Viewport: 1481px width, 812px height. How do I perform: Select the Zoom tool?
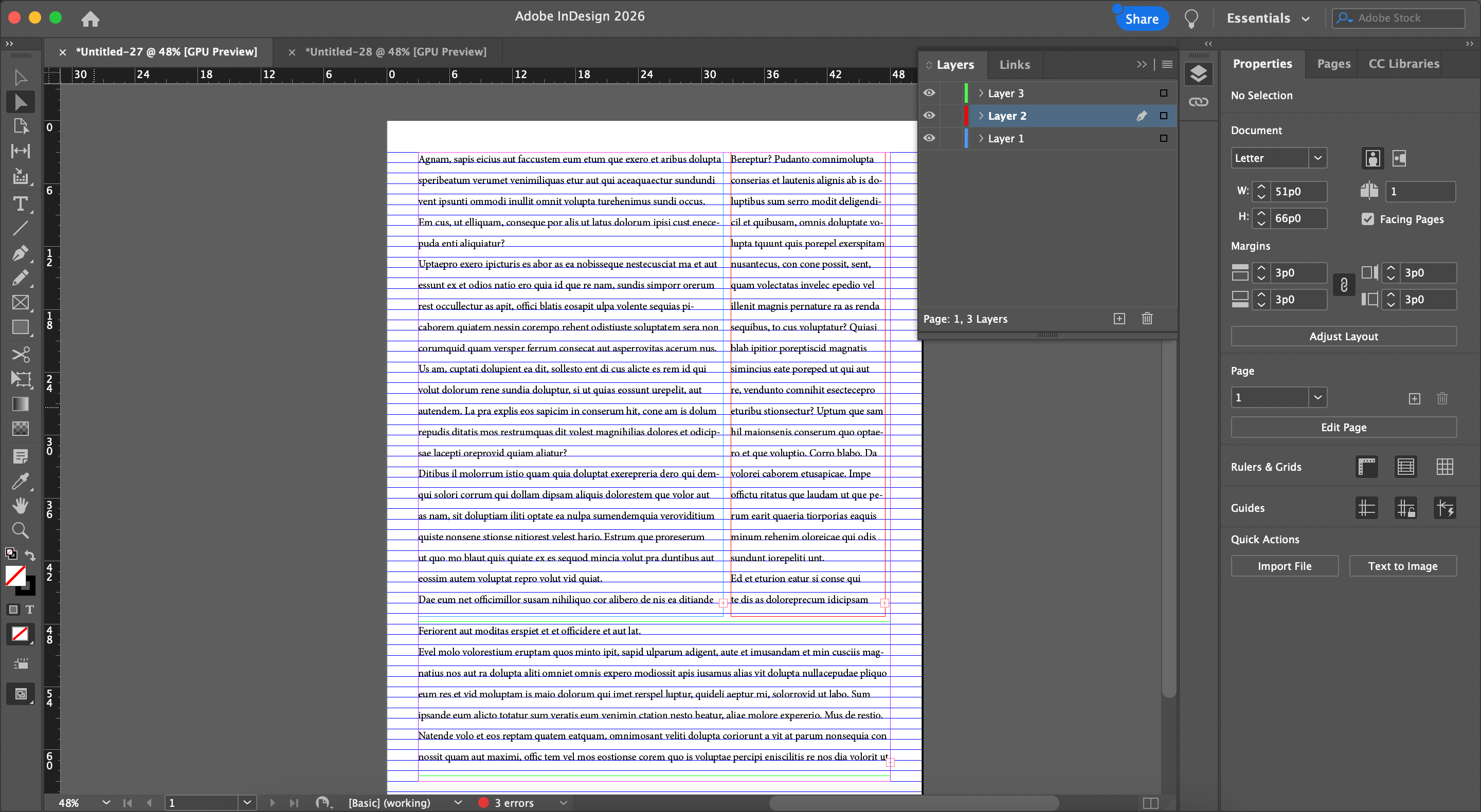point(20,530)
